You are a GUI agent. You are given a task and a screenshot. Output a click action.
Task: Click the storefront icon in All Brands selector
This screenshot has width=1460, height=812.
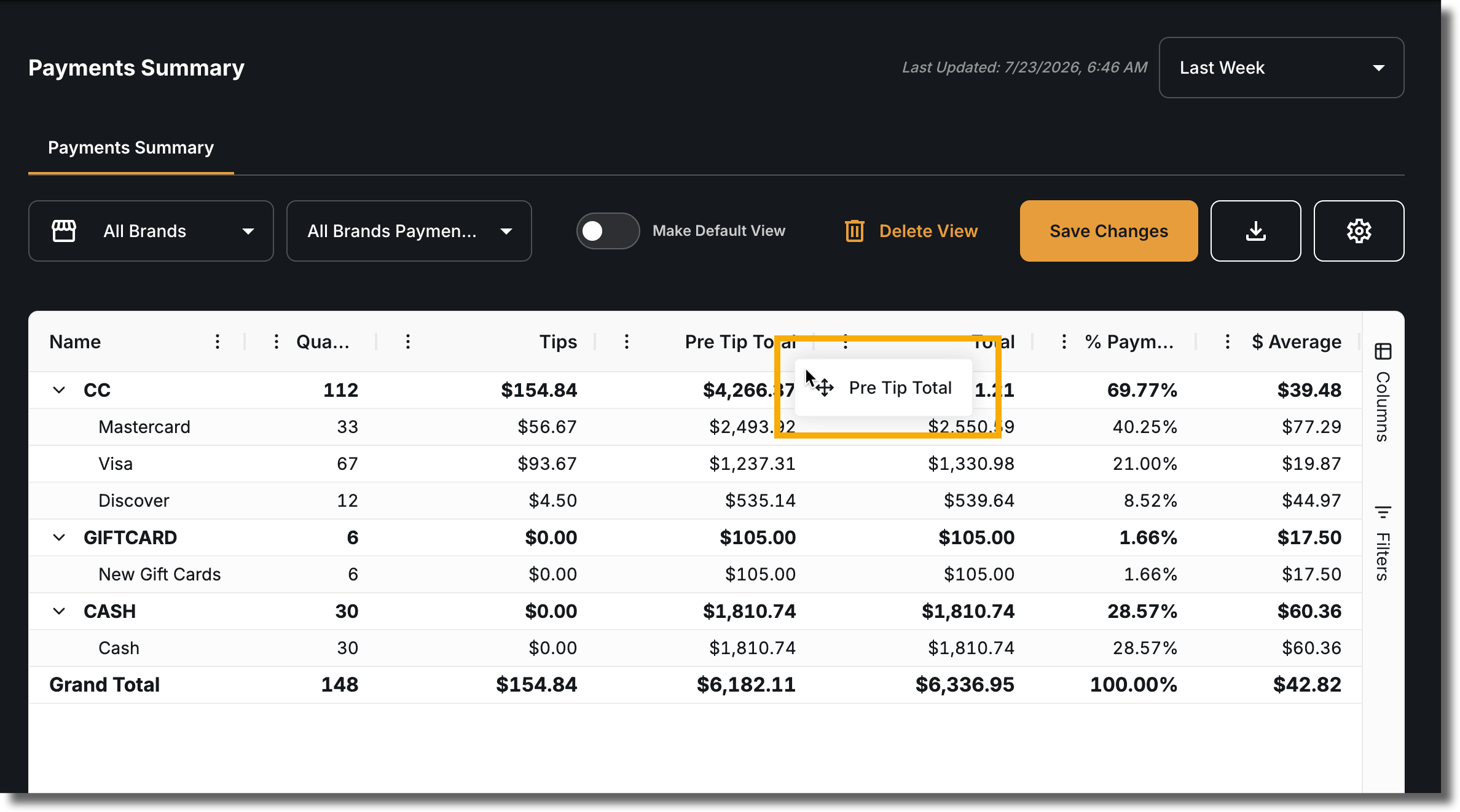pos(64,231)
